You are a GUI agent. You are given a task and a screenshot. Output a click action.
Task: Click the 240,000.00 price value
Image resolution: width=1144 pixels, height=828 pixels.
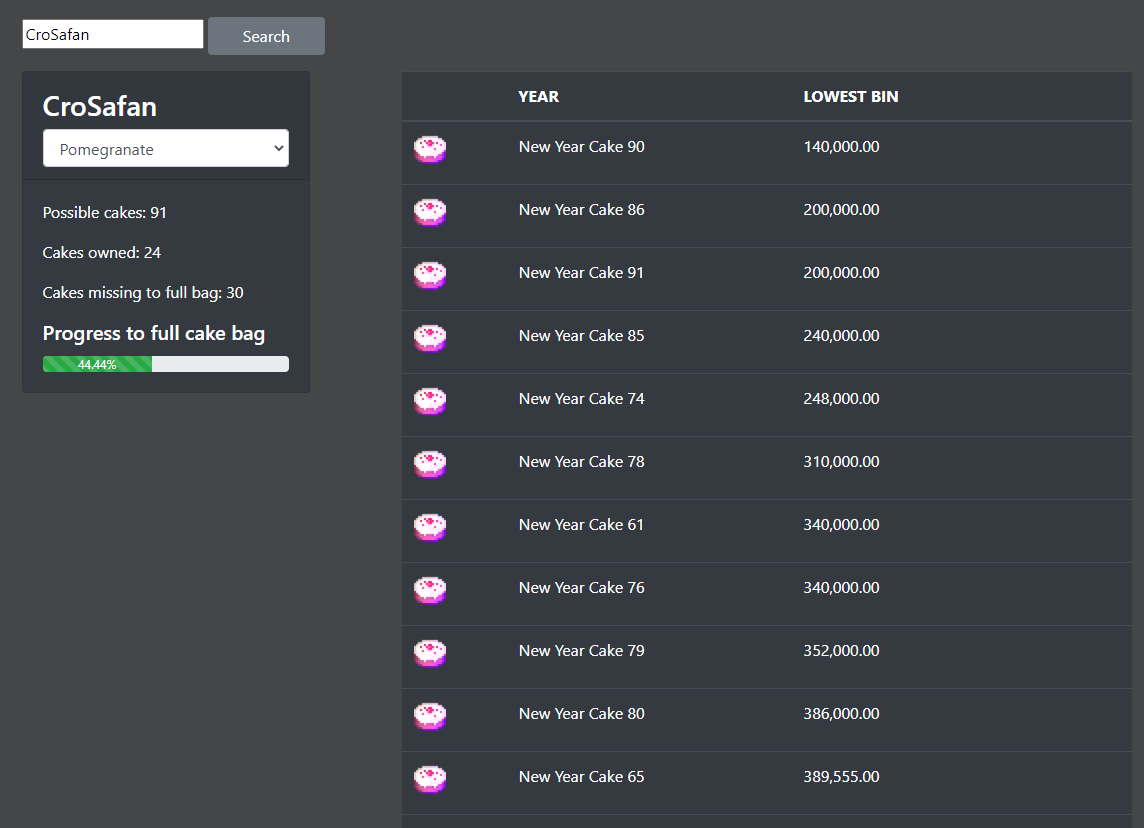(x=841, y=336)
